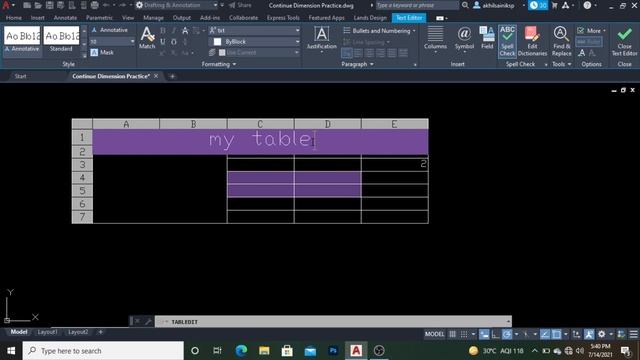Toggle Underline text formatting

(163, 42)
